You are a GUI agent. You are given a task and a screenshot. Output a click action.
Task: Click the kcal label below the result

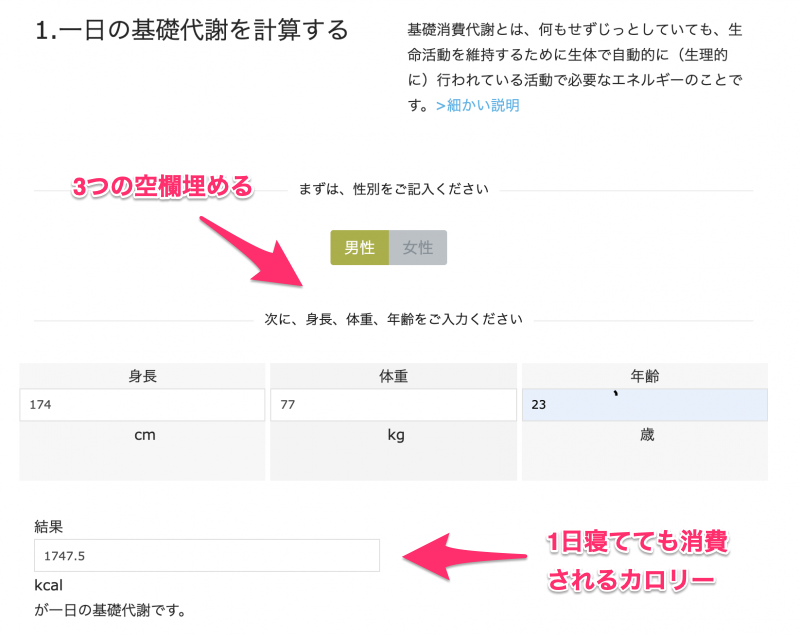click(x=49, y=585)
